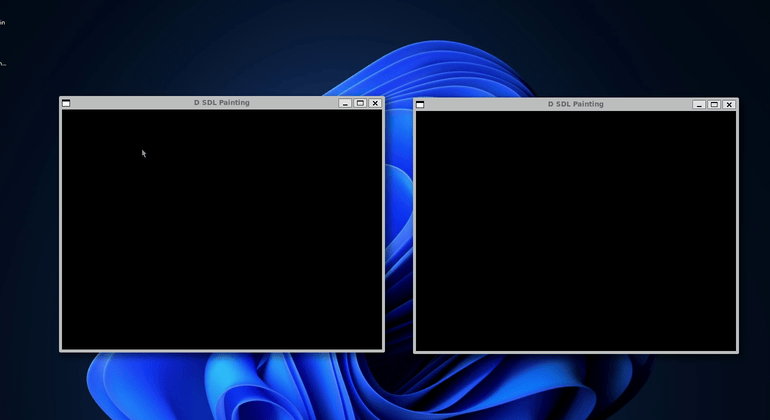Close the right D SDL Painting window
770x420 pixels.
[729, 104]
